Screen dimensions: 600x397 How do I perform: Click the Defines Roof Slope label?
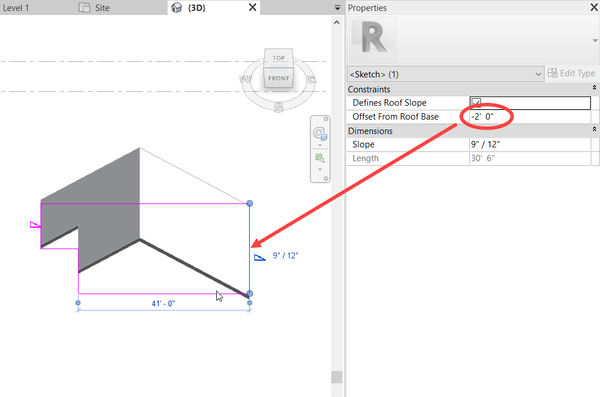click(x=389, y=103)
